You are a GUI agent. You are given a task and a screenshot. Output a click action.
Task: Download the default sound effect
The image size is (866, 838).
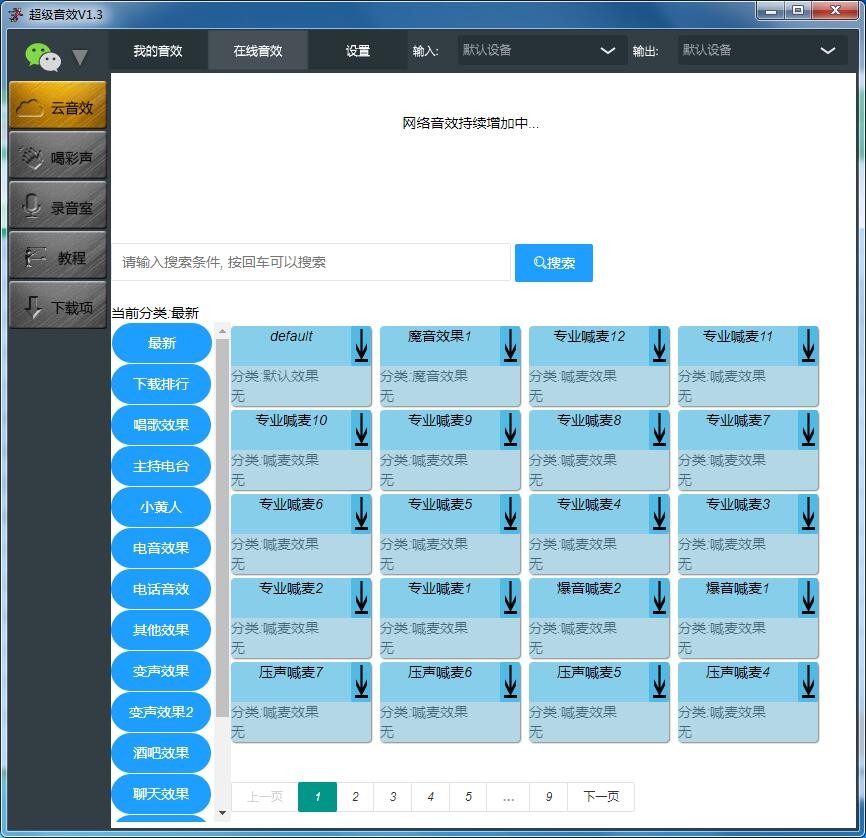pyautogui.click(x=360, y=346)
